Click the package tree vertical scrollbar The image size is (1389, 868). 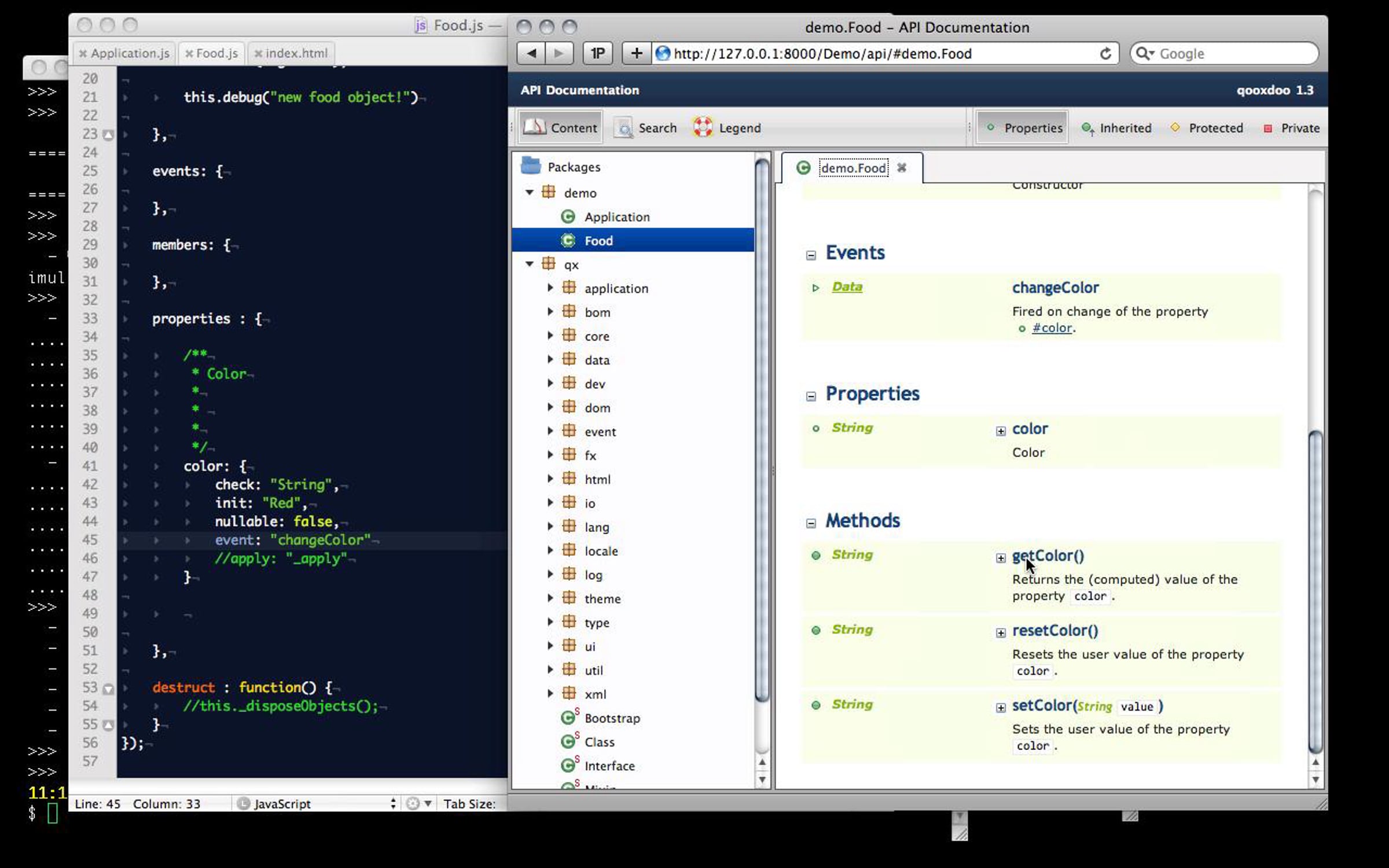[762, 428]
